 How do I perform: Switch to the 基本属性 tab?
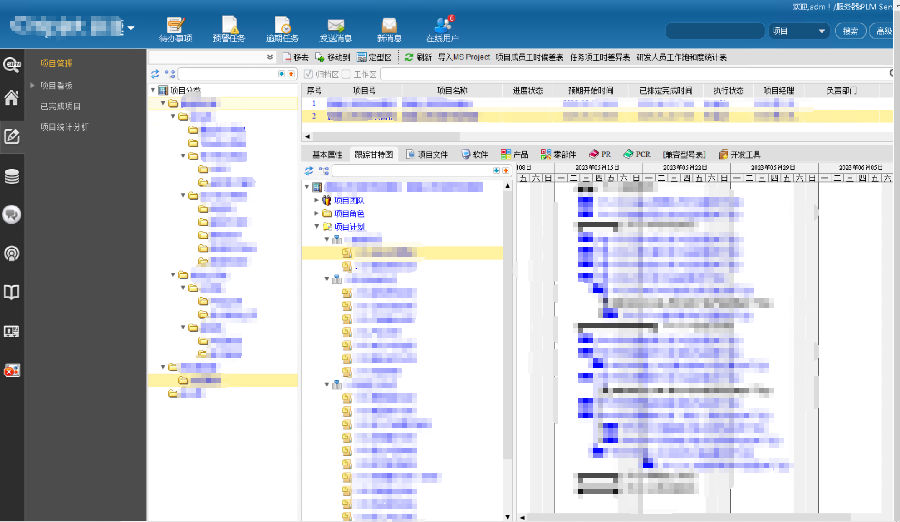[x=327, y=155]
